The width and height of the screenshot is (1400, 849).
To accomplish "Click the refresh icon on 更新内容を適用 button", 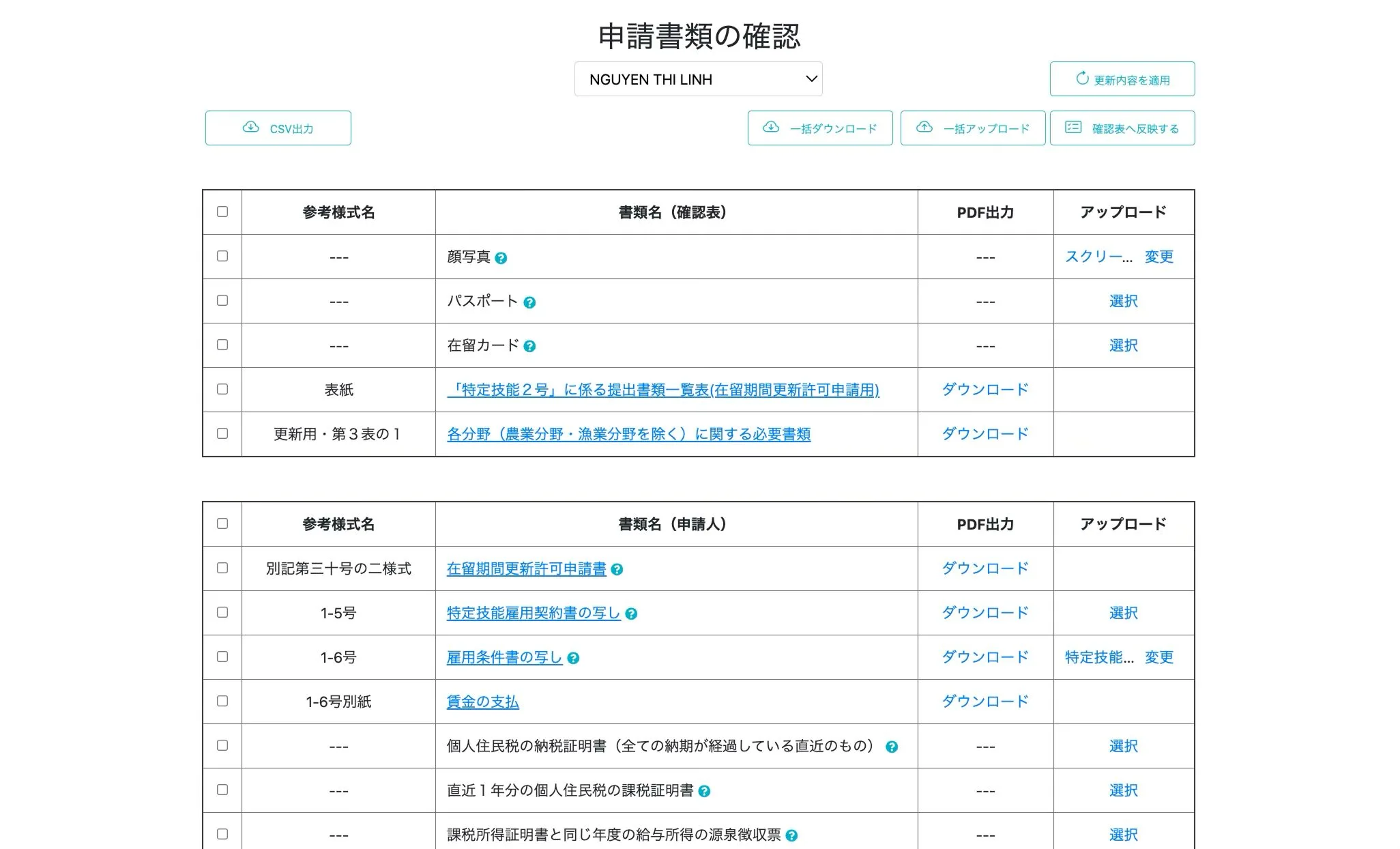I will [1082, 78].
